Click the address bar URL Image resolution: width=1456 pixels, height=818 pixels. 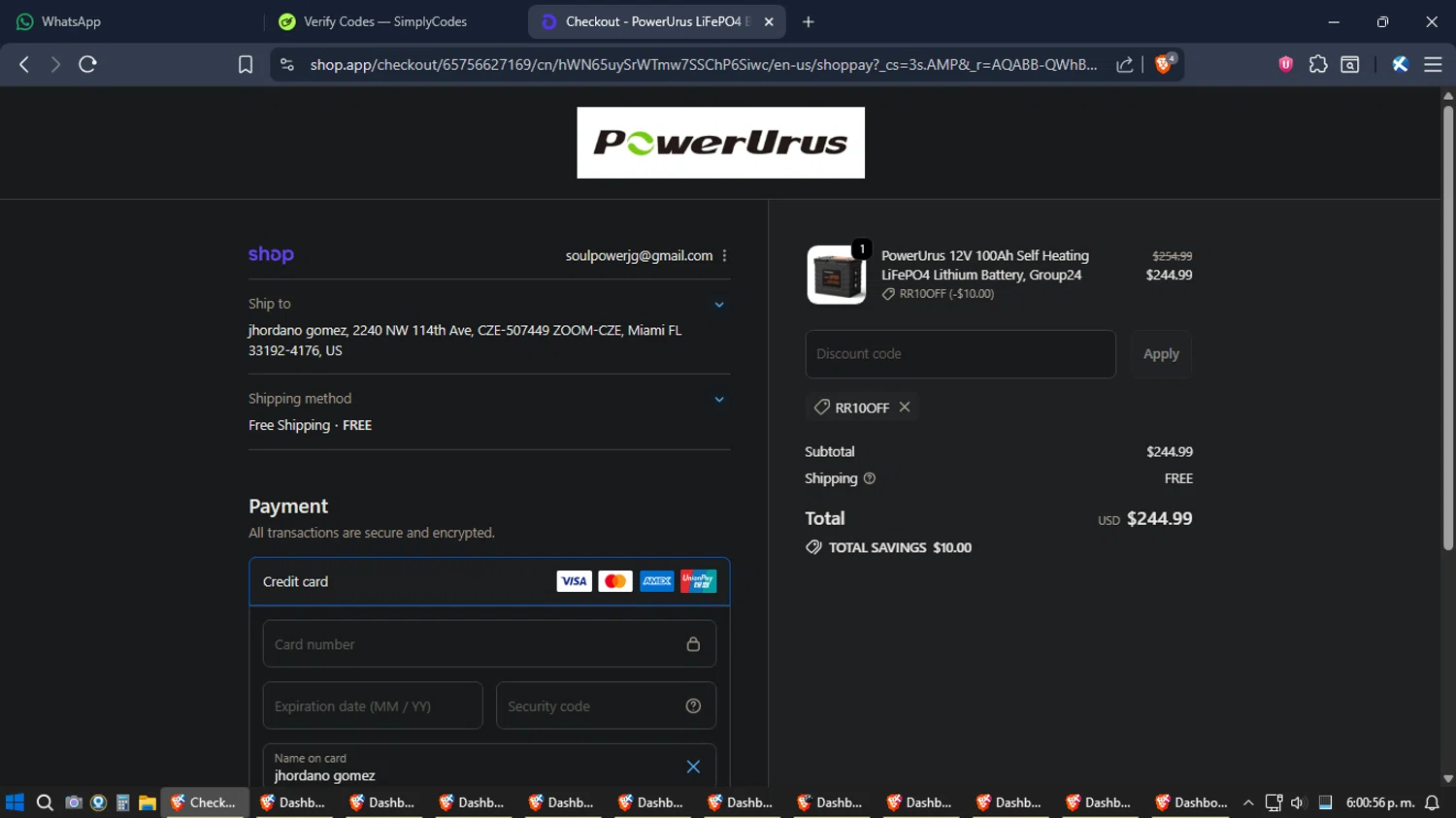point(704,64)
